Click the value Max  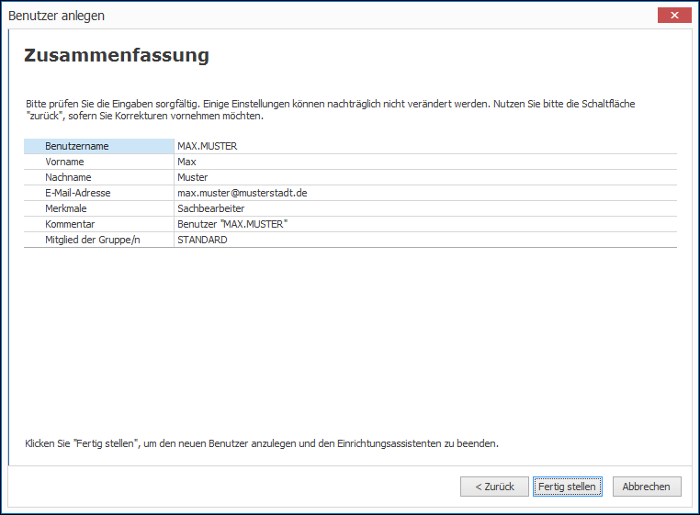187,162
